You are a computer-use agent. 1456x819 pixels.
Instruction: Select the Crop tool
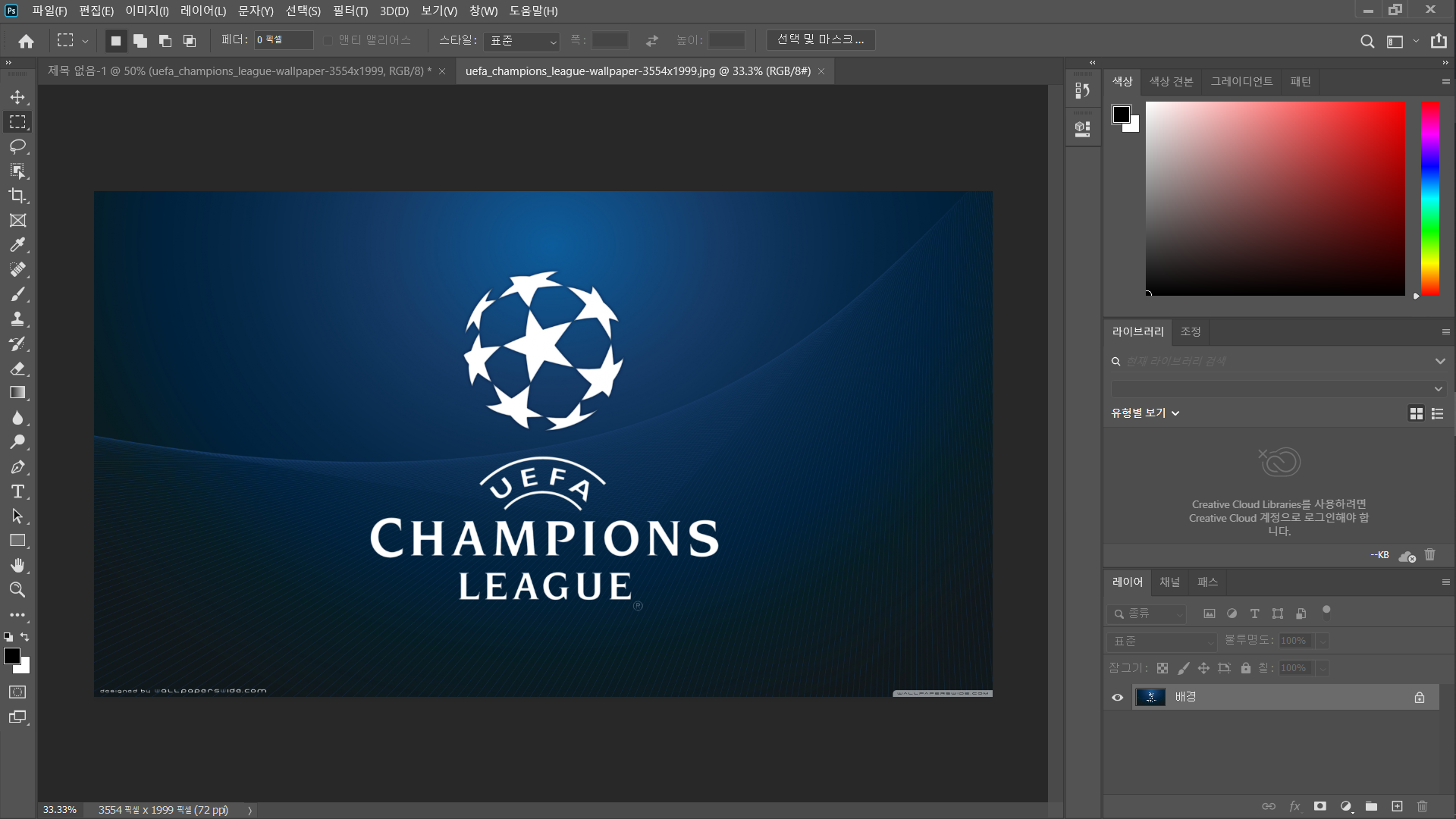(x=17, y=196)
